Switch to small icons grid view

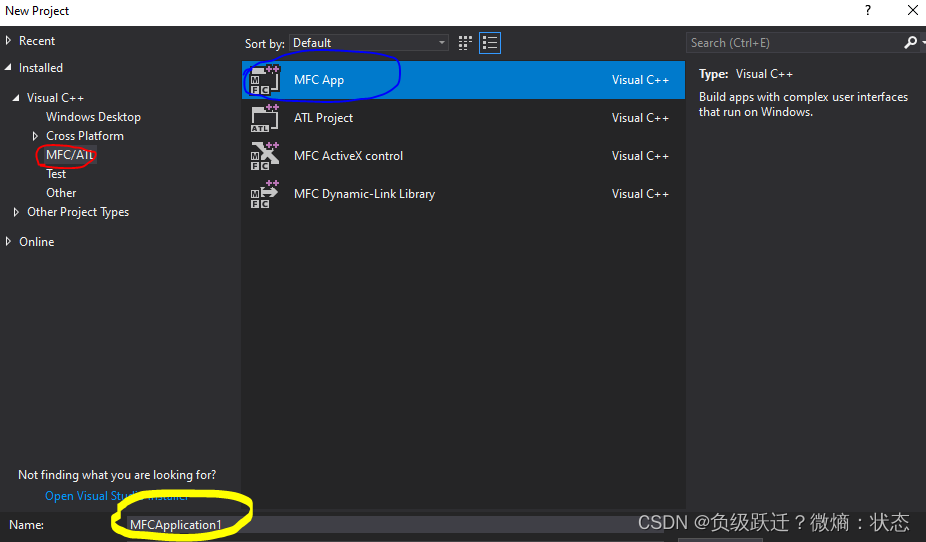465,43
